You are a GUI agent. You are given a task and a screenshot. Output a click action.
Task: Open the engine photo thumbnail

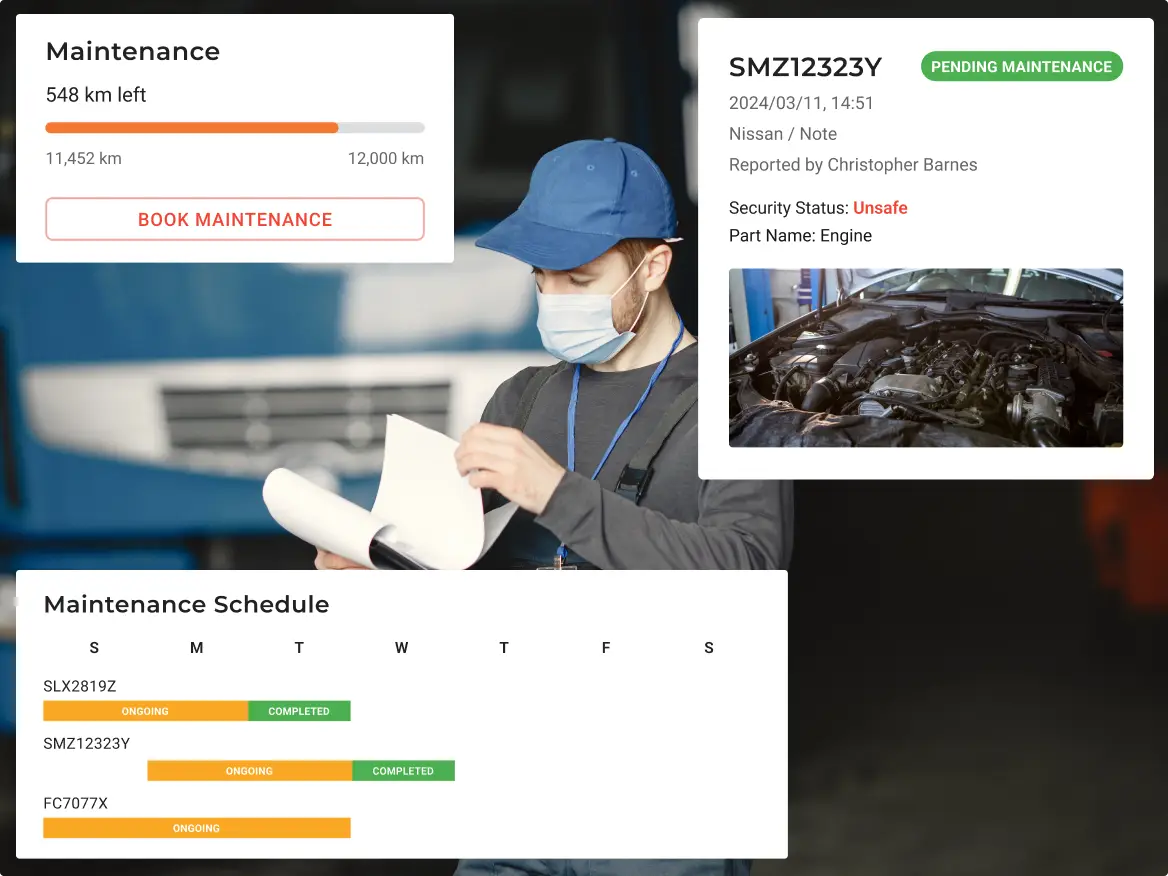pos(925,357)
